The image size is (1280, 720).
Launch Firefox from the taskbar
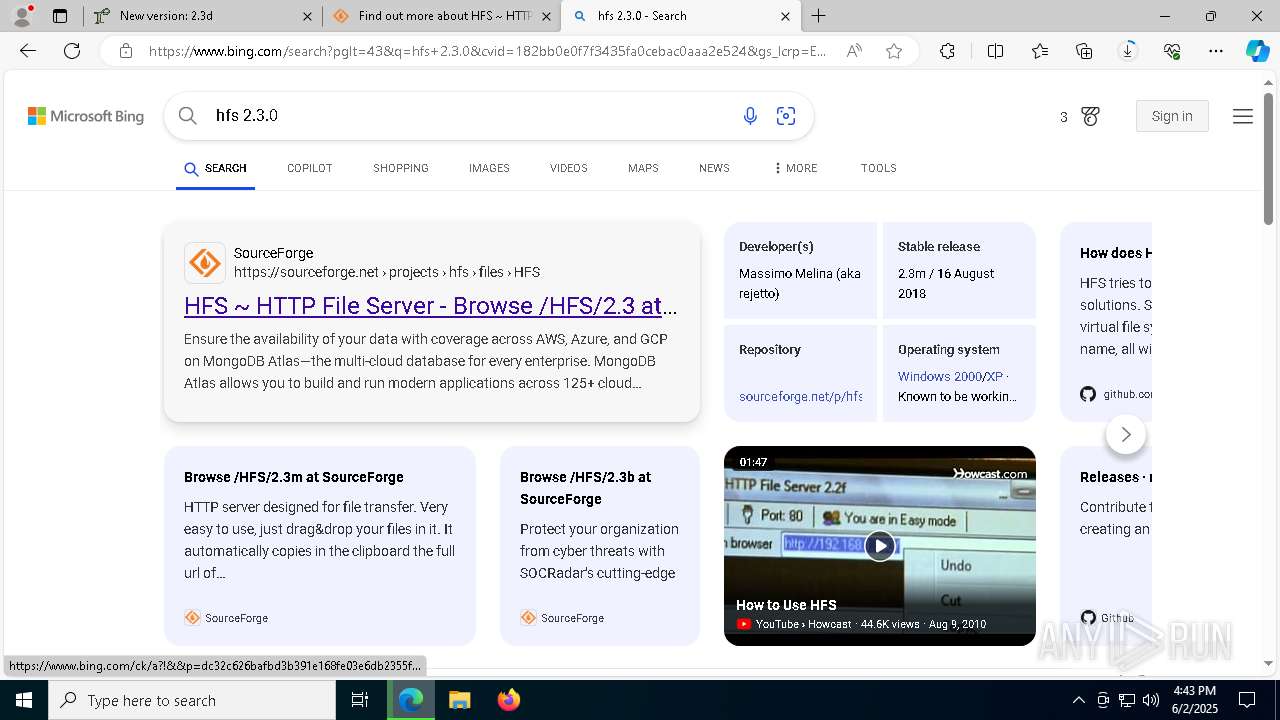click(x=509, y=700)
